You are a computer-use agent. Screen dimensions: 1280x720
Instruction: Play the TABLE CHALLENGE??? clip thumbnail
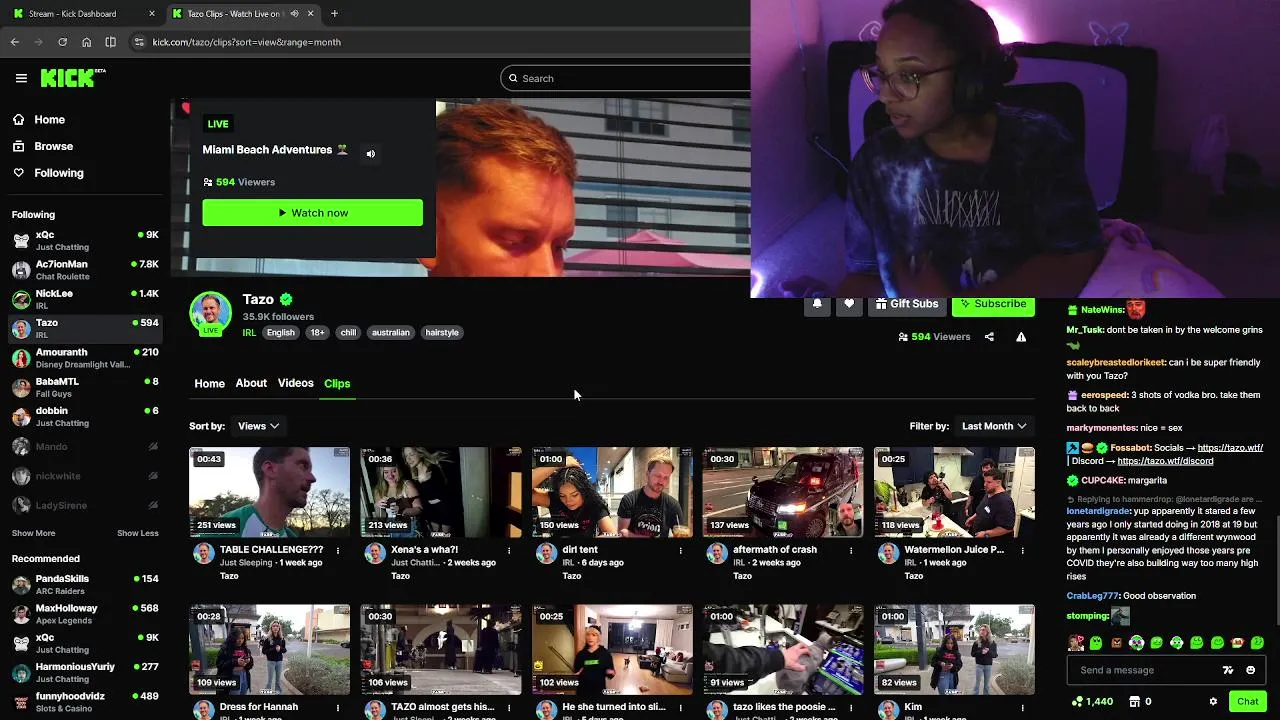click(270, 492)
